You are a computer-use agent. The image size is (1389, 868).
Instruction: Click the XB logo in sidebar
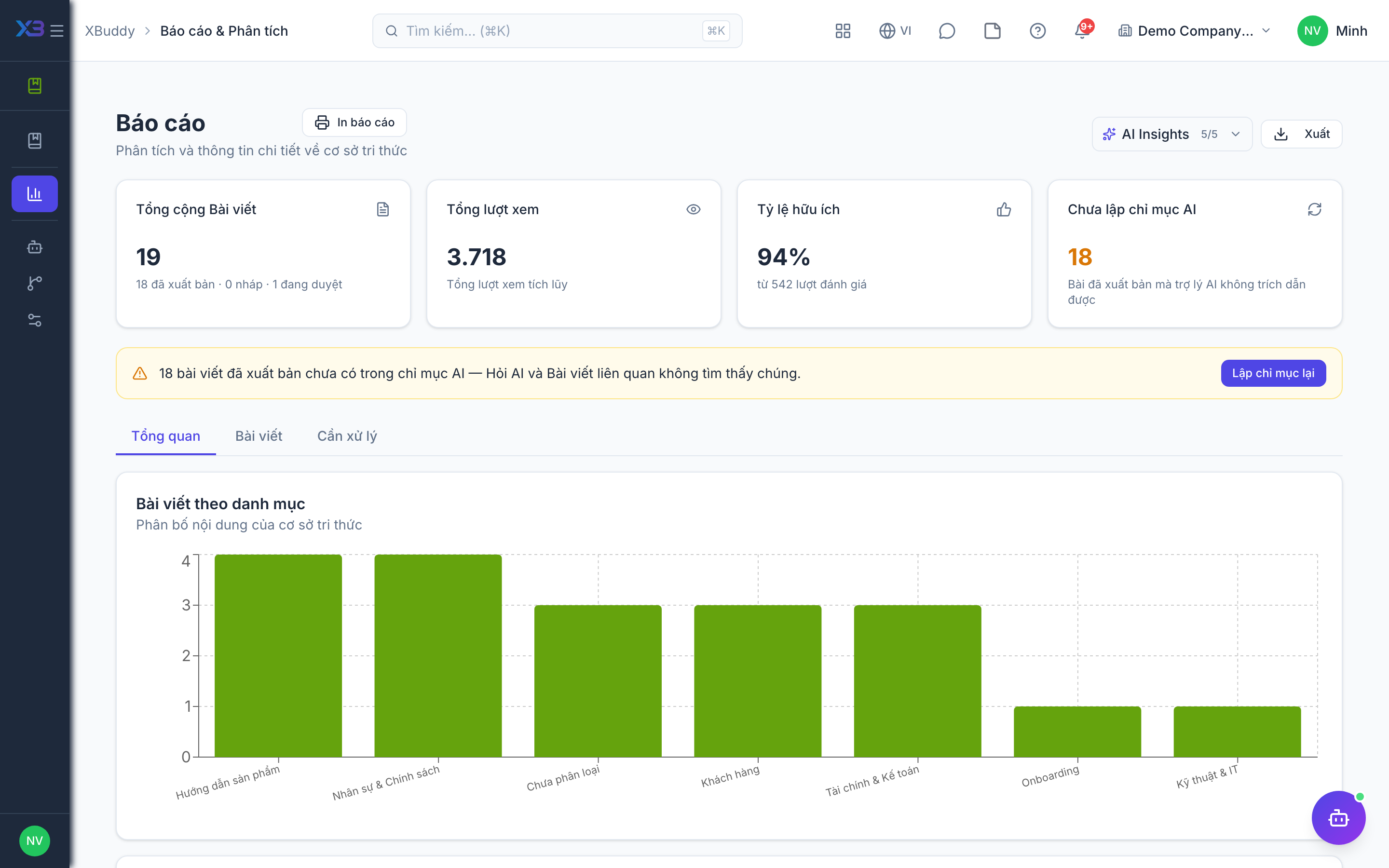click(x=30, y=29)
